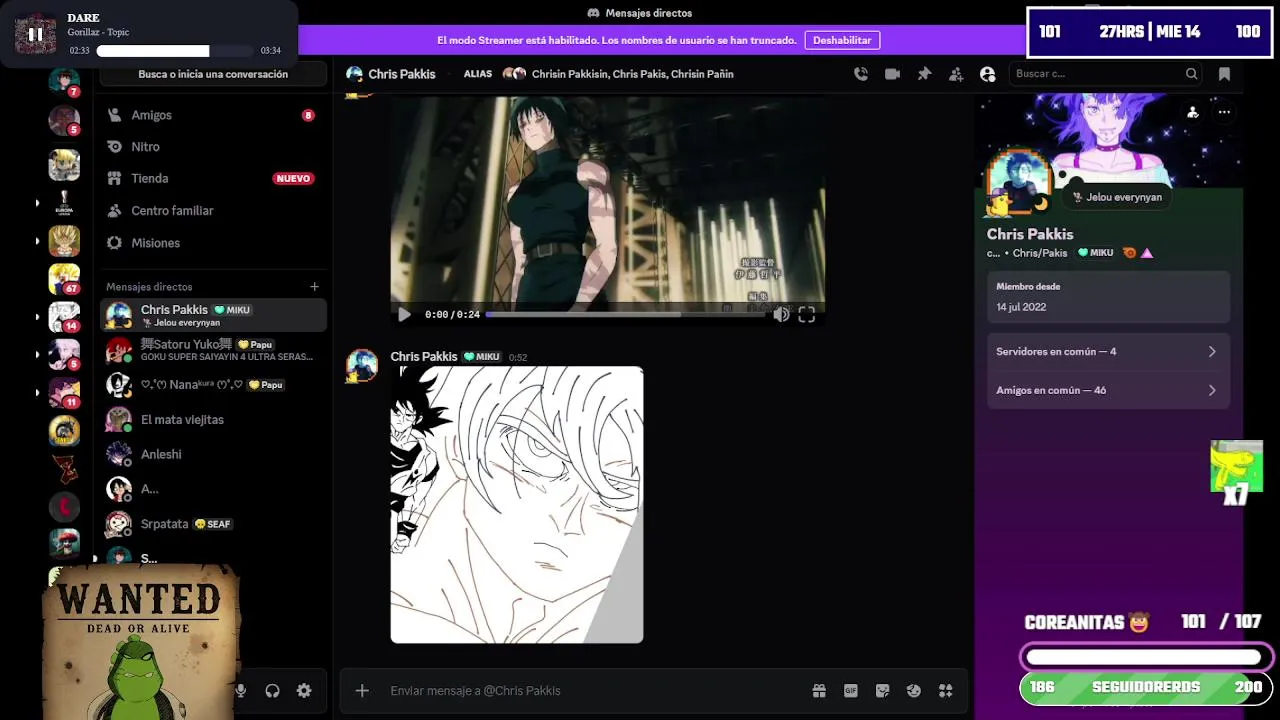This screenshot has width=1280, height=720.
Task: Open inbox icon next to search box
Action: tap(1224, 74)
